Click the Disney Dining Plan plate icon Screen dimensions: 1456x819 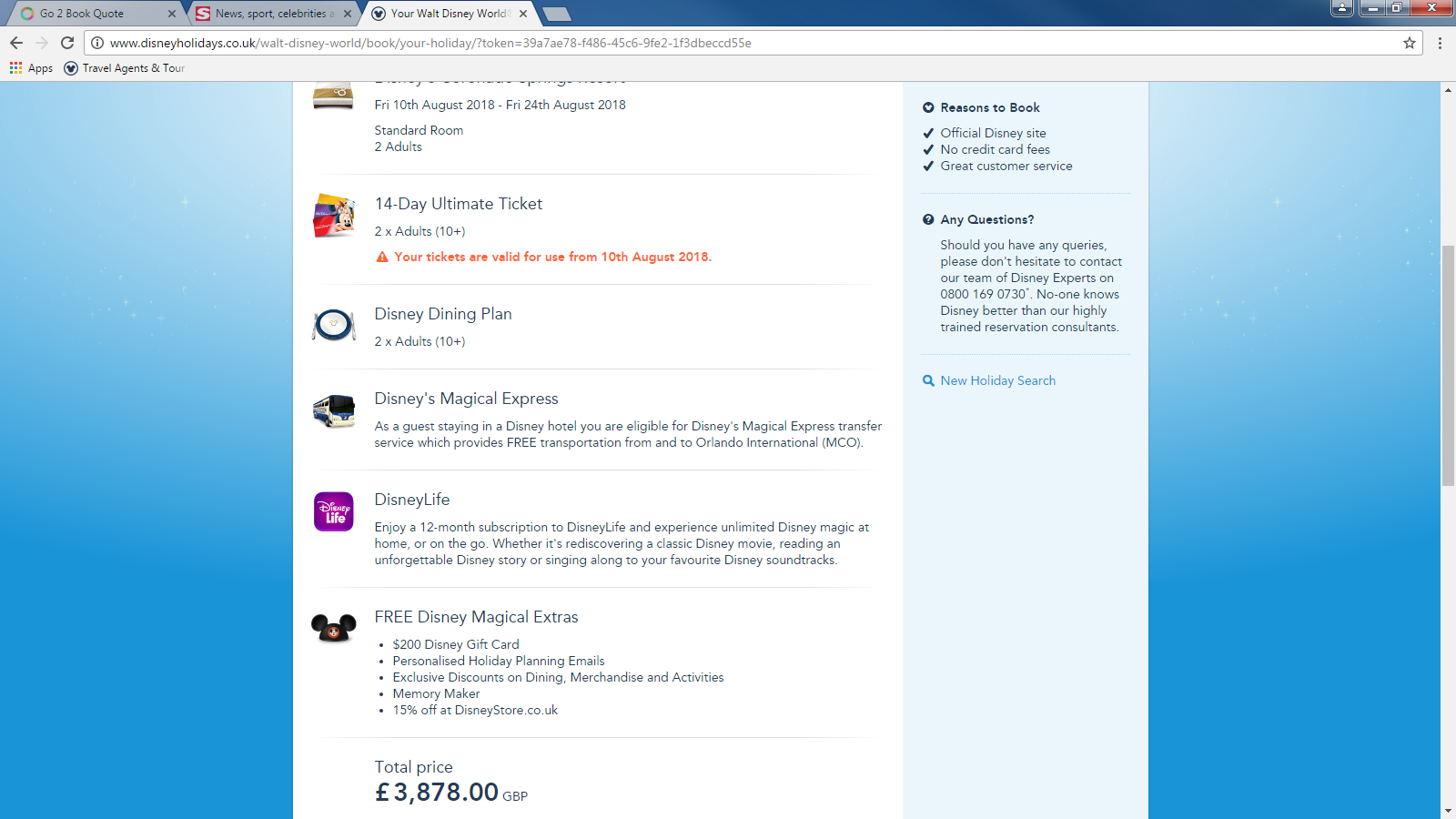pyautogui.click(x=334, y=324)
